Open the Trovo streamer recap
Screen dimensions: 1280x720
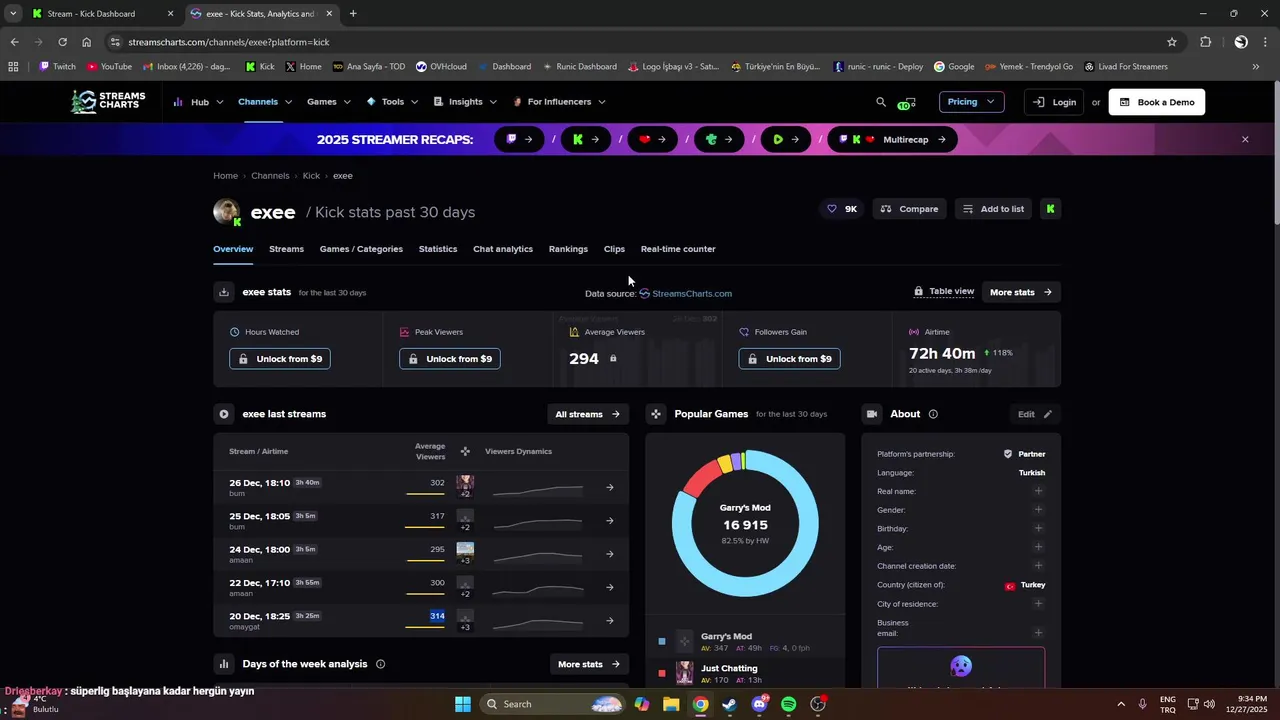click(720, 140)
